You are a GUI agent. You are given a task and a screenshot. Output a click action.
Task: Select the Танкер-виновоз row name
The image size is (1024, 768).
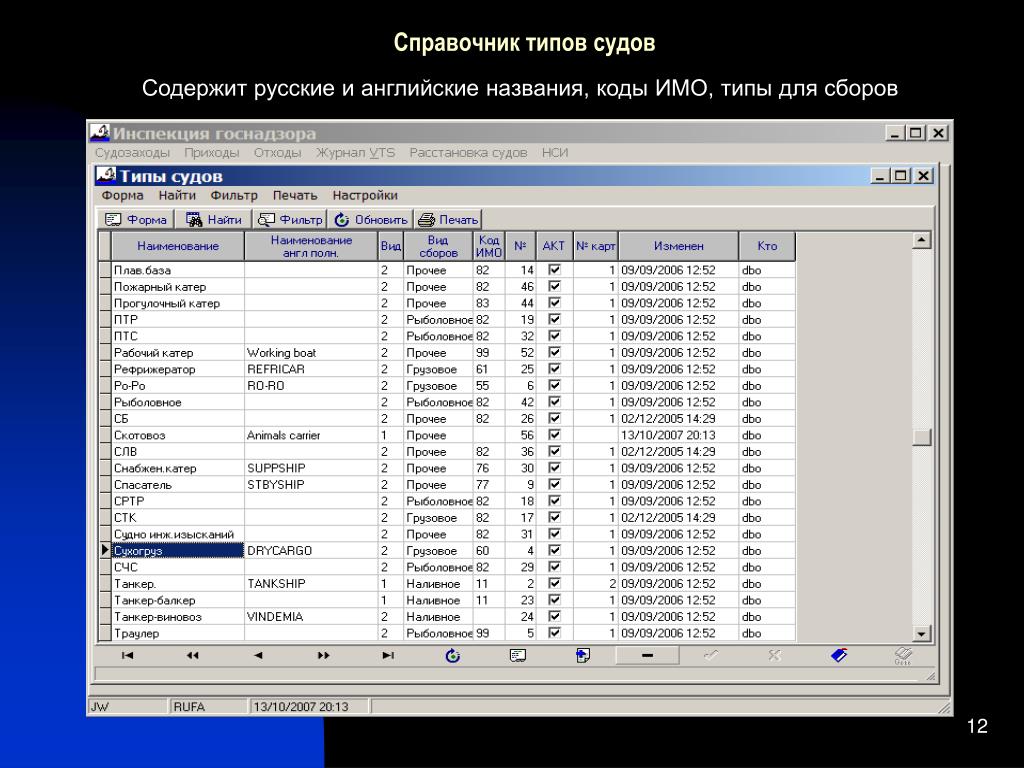pyautogui.click(x=178, y=616)
